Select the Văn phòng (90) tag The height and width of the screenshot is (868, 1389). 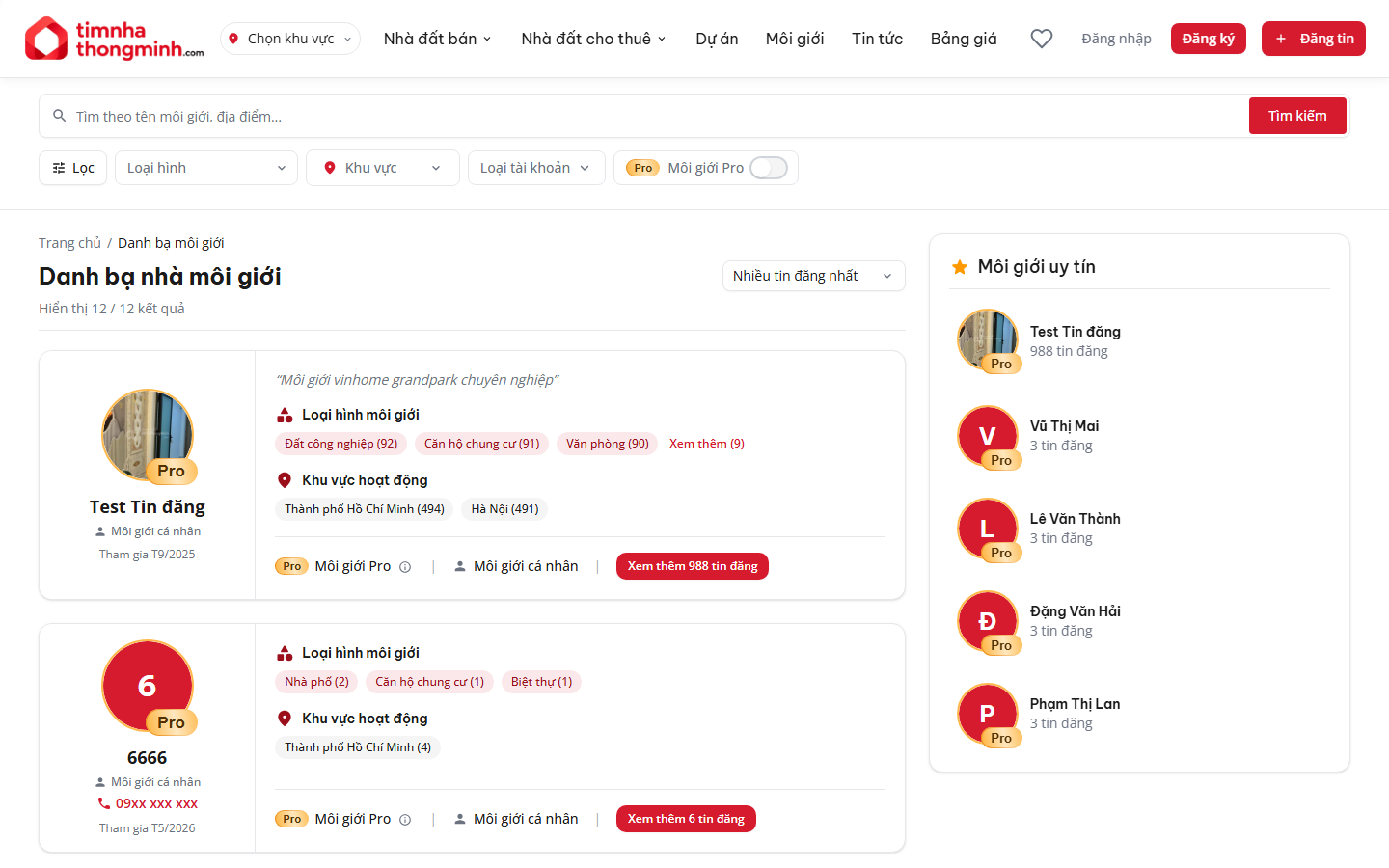608,444
